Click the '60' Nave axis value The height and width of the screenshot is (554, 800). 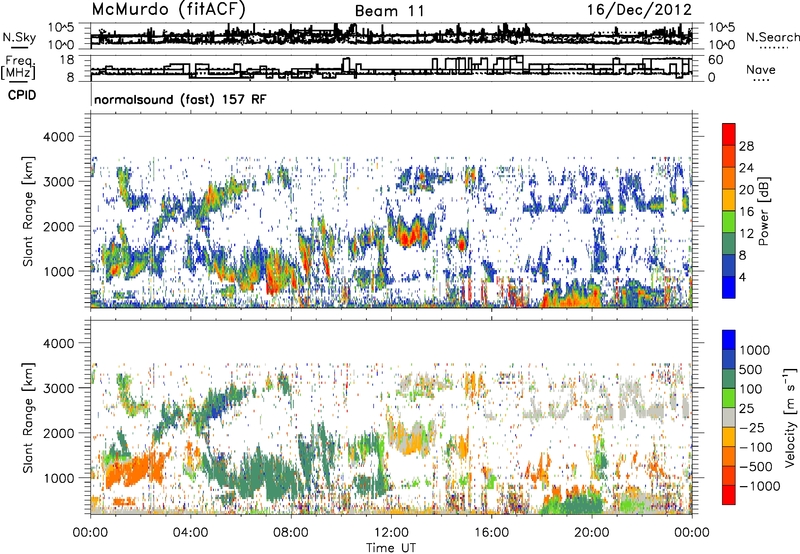click(x=716, y=60)
